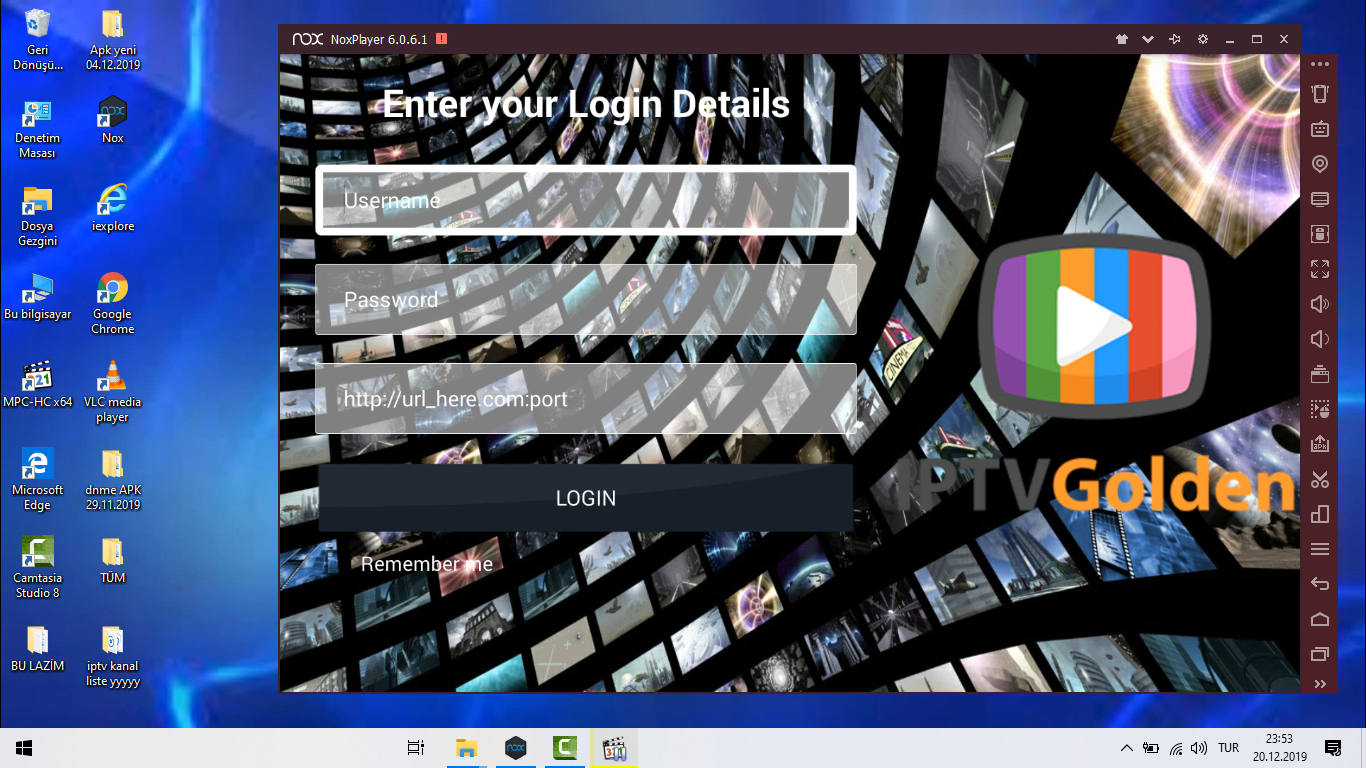Image resolution: width=1366 pixels, height=768 pixels.
Task: Collapse the Nox sidebar with double chevron
Action: (x=1320, y=685)
